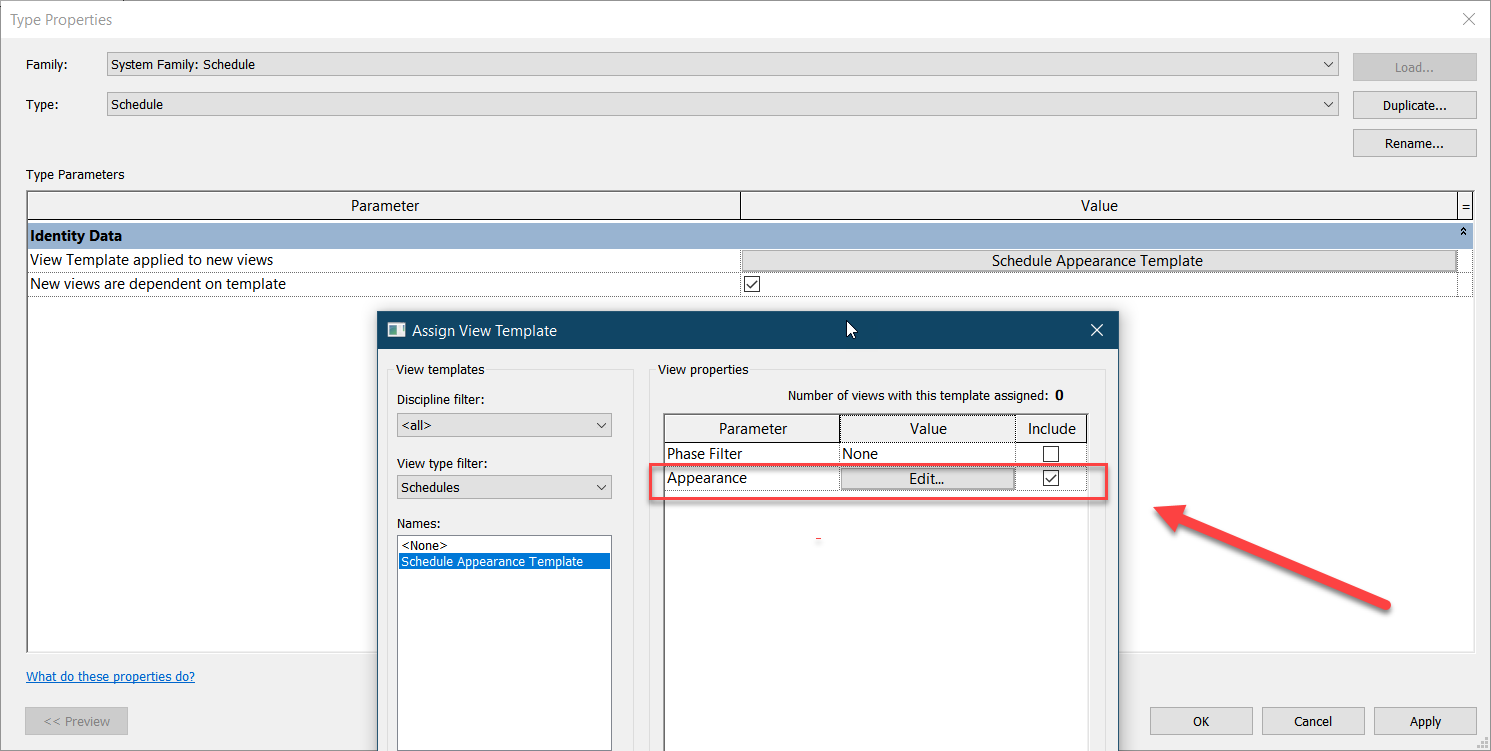
Task: Click the View Template applied value field
Action: [x=1096, y=260]
